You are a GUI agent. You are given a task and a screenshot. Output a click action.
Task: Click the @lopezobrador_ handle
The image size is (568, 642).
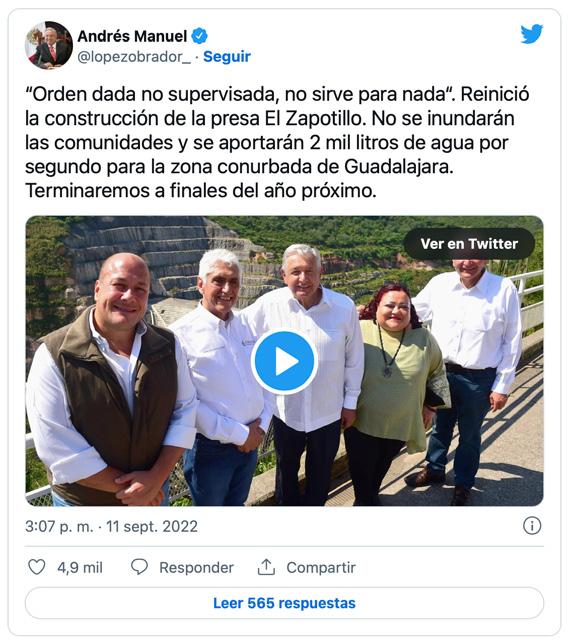coord(134,57)
